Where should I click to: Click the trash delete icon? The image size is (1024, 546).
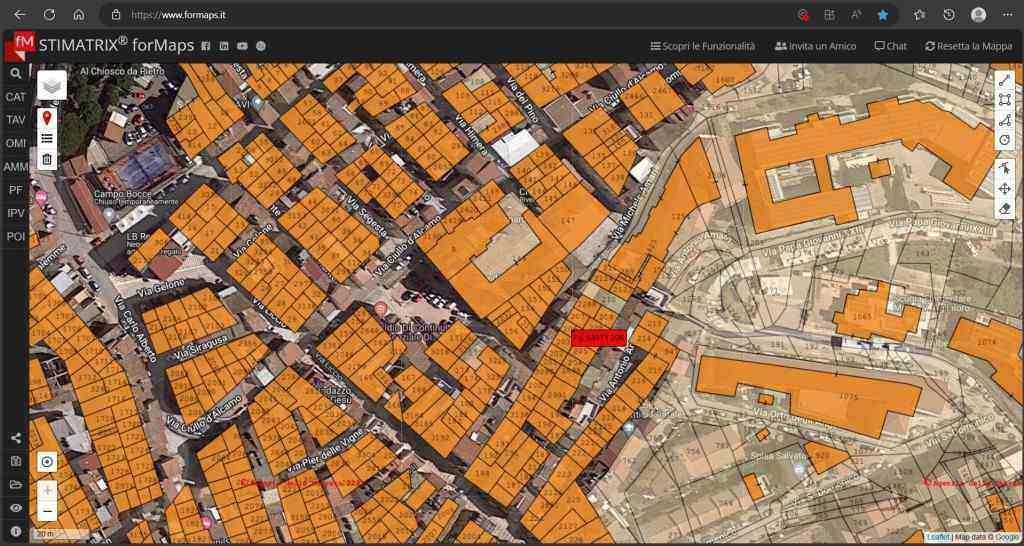coord(46,159)
